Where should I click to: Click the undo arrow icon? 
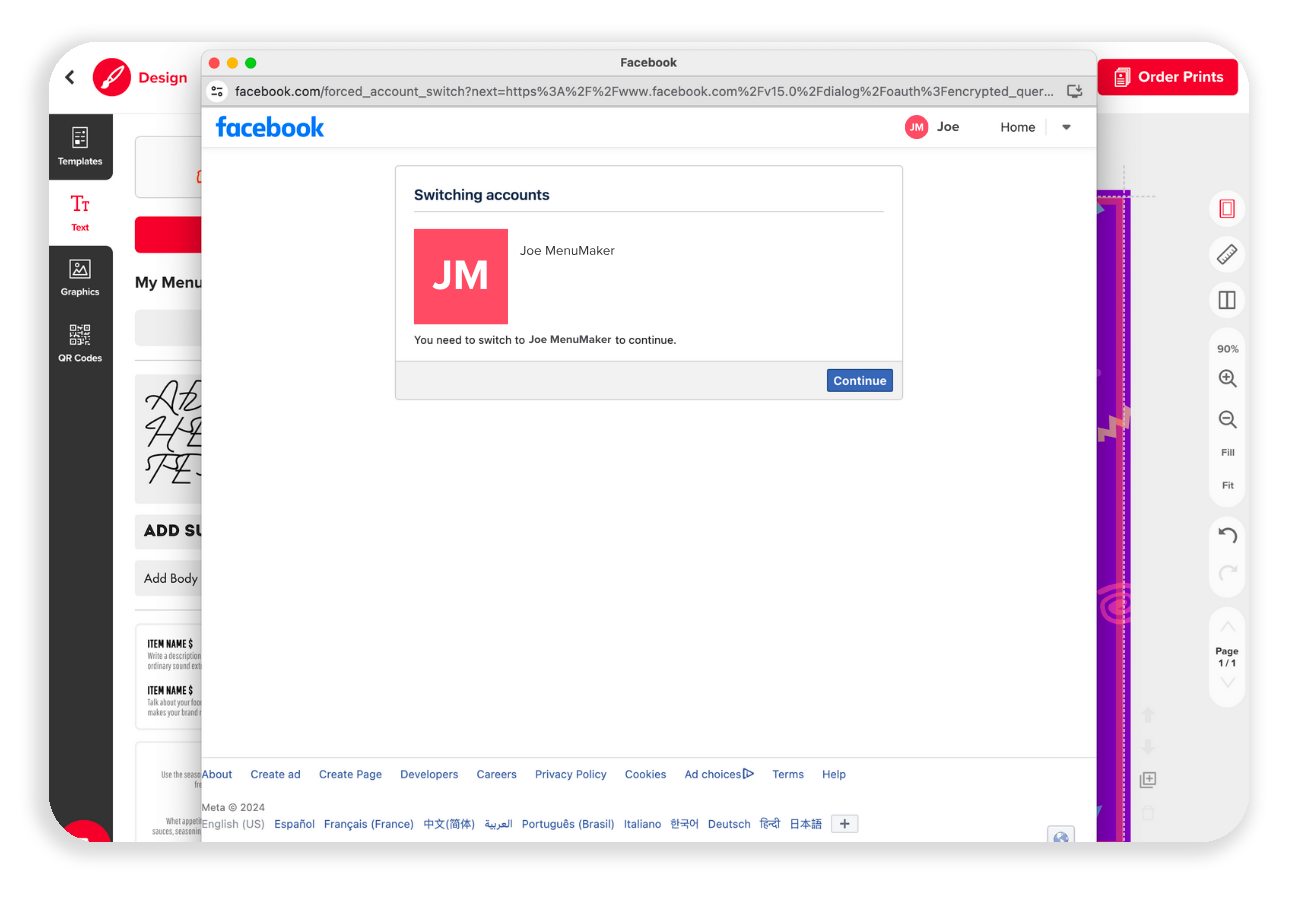pos(1227,535)
